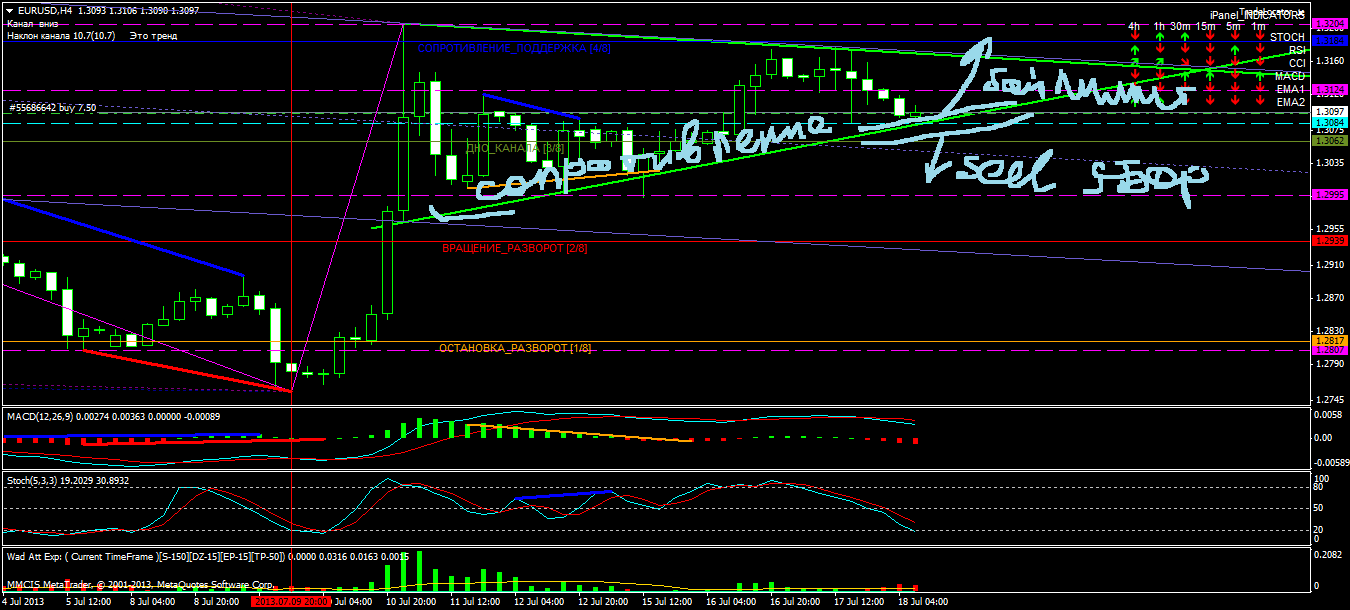This screenshot has width=1350, height=610.
Task: Click the STOCH 15m down arrow
Action: tap(1210, 37)
